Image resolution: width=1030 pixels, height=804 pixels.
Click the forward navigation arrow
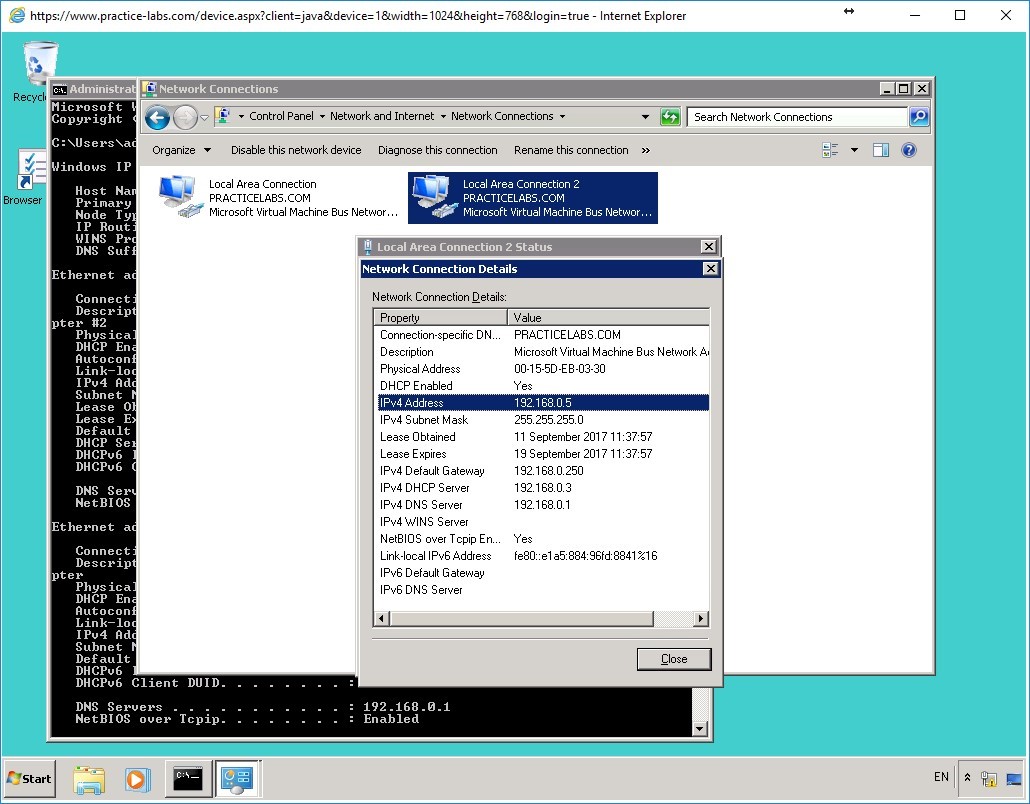pyautogui.click(x=185, y=117)
